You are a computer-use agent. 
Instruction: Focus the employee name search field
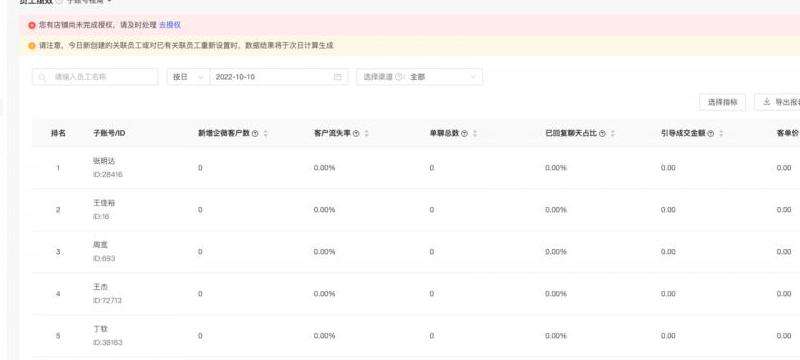point(95,77)
